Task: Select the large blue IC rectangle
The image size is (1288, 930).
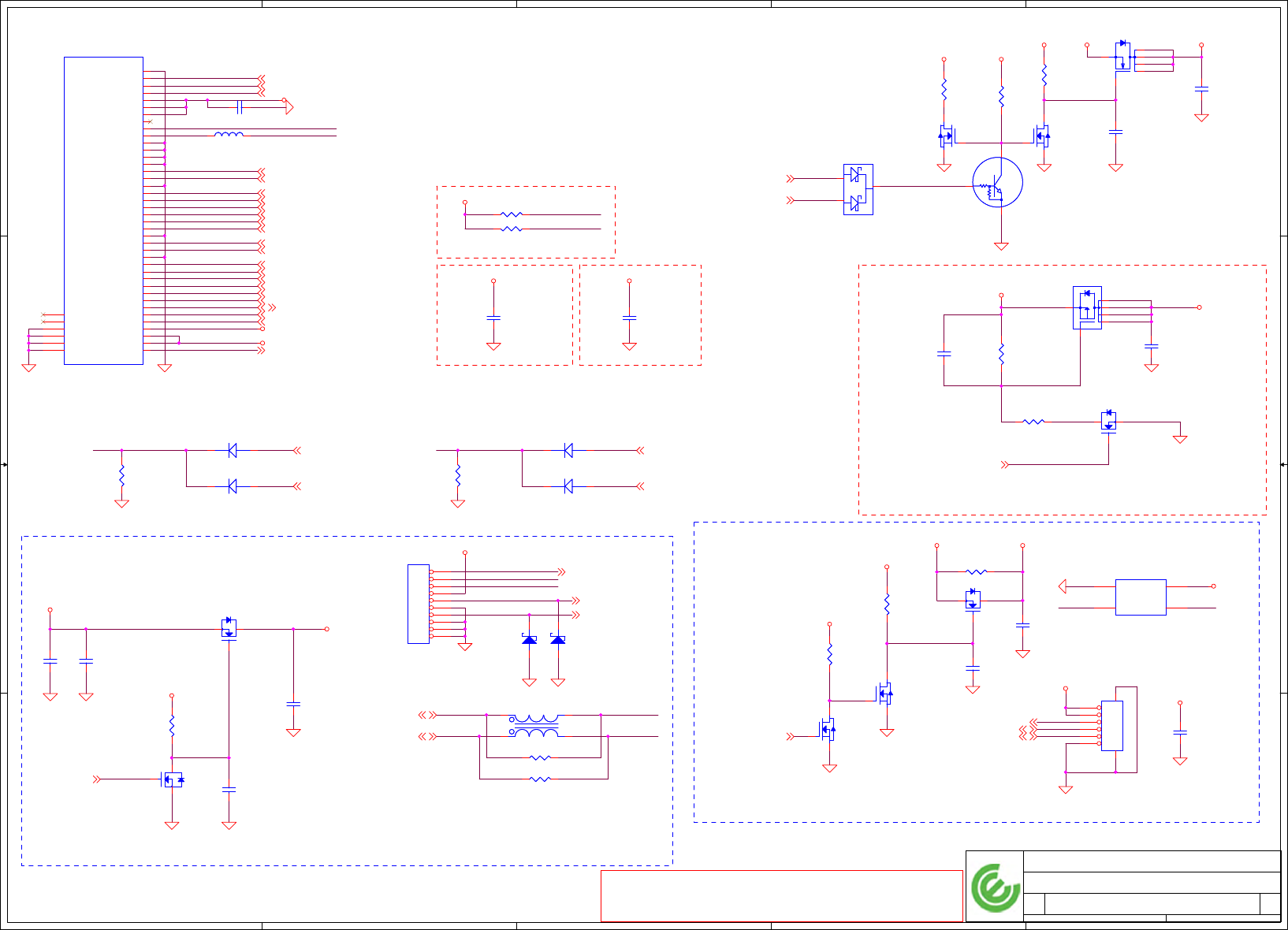Action: 103,210
